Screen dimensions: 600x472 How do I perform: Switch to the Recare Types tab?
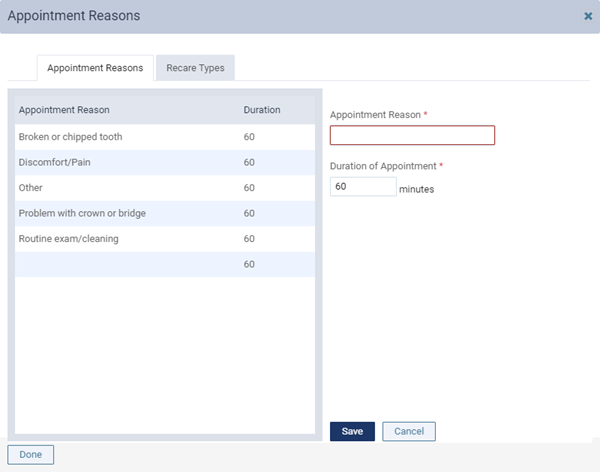[195, 68]
